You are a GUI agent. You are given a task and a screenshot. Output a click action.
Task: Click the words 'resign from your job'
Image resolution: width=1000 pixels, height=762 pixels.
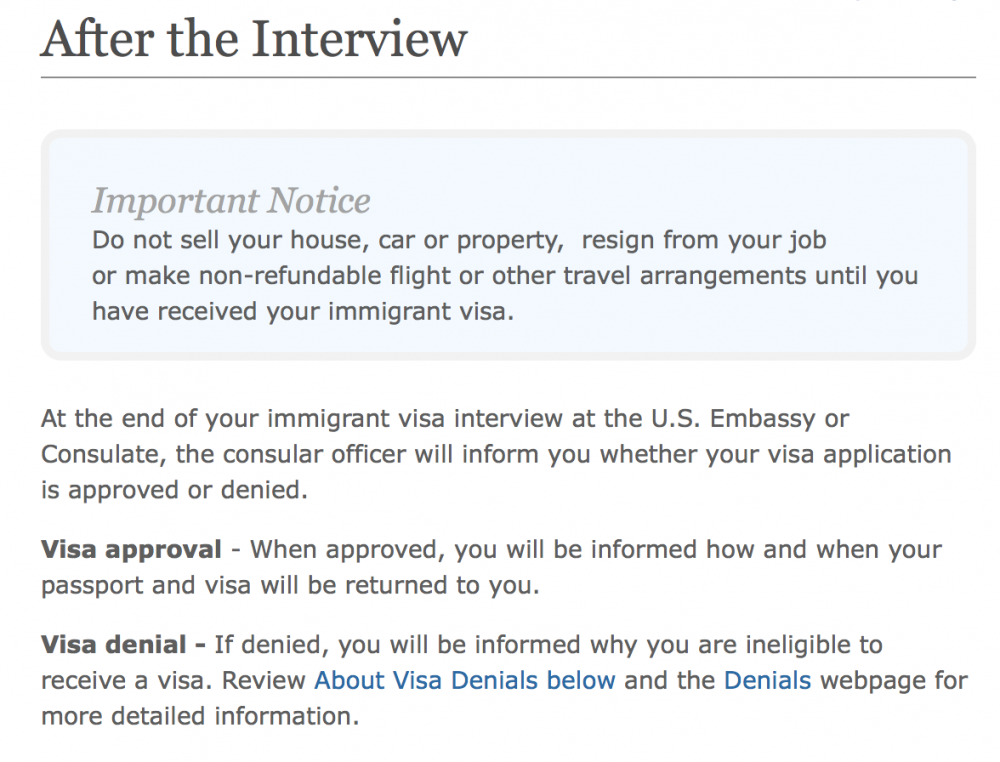tap(704, 240)
